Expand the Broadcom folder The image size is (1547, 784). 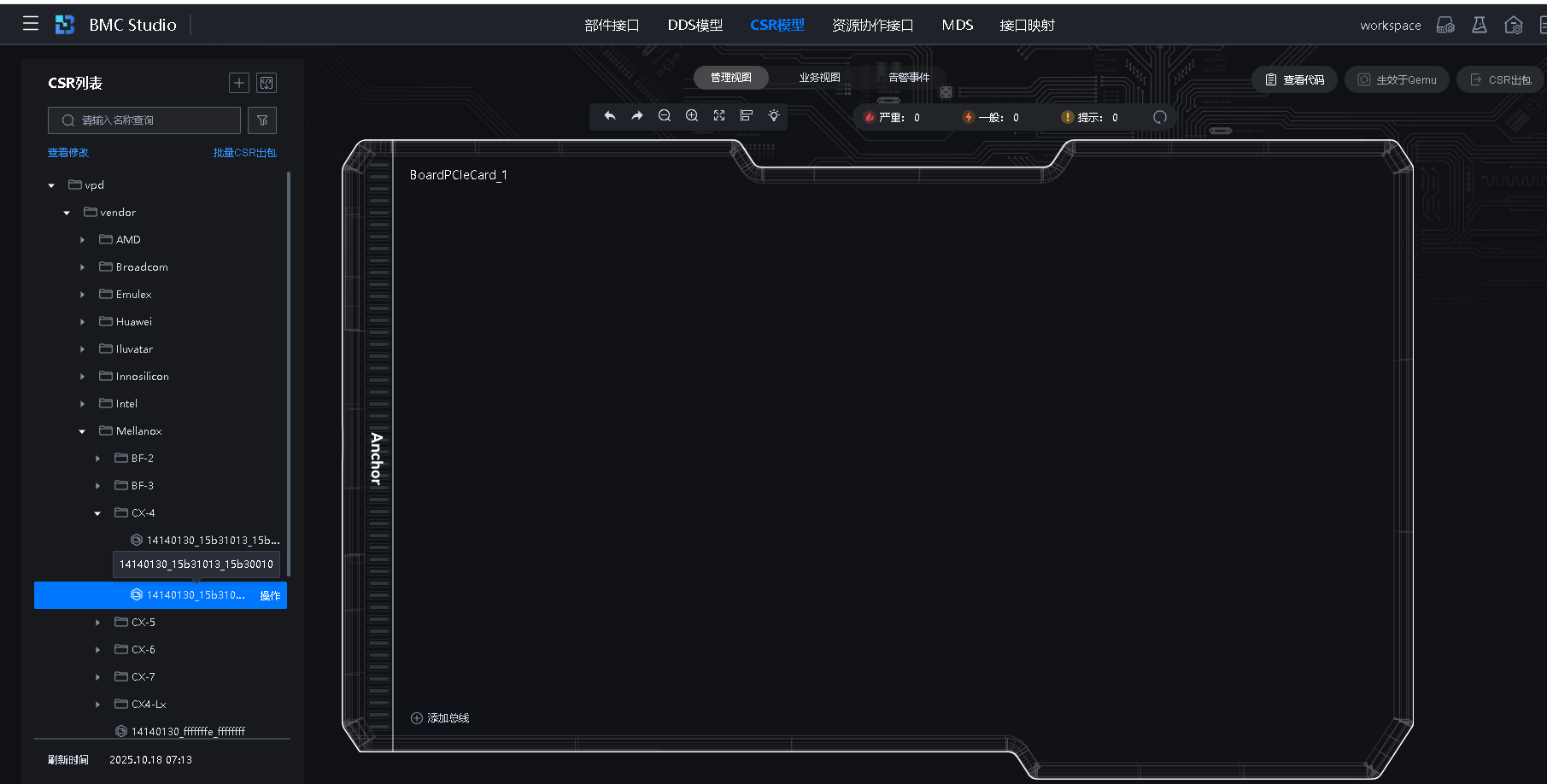pos(82,267)
